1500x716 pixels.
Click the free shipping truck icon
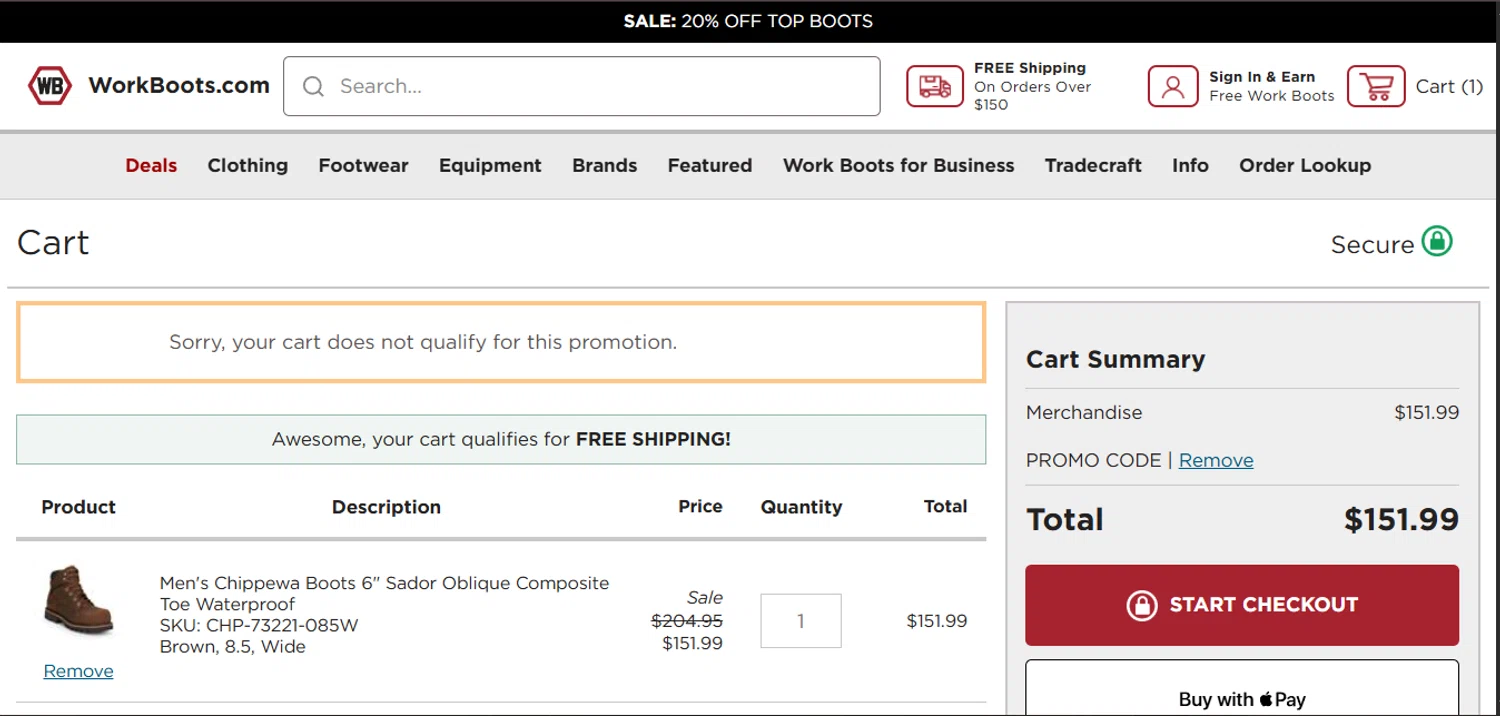934,86
